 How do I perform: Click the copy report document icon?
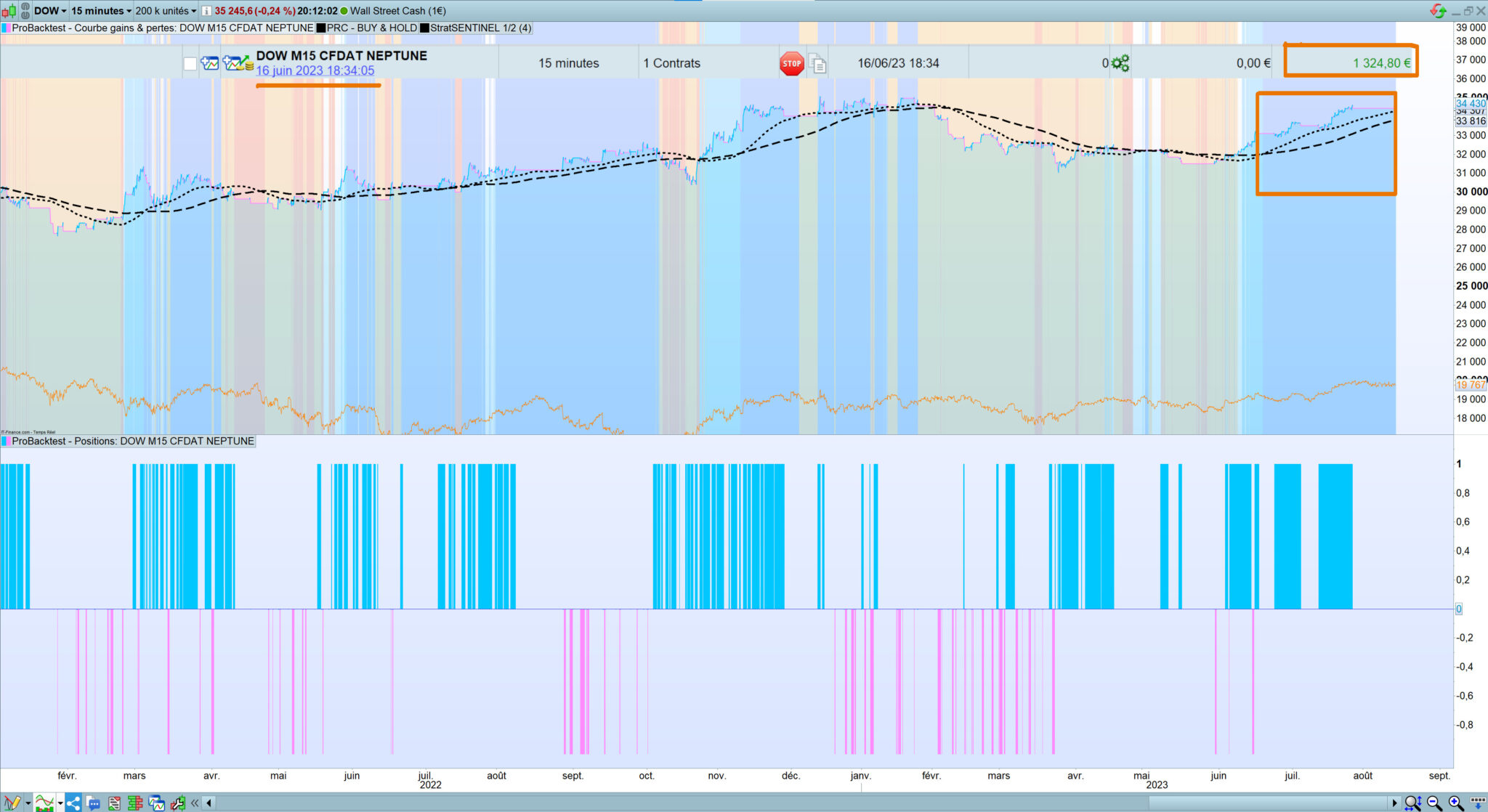click(818, 64)
